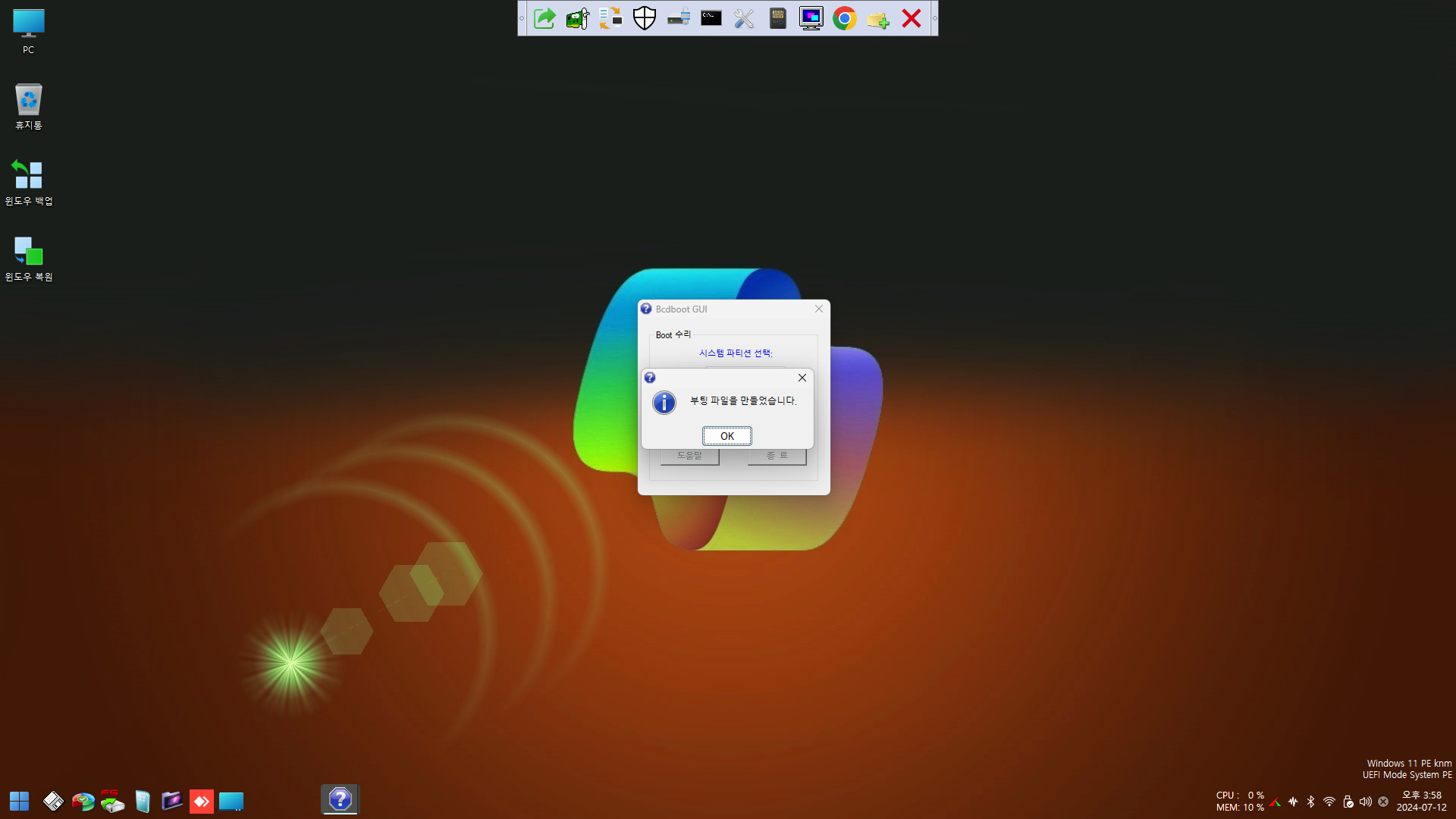
Task: Launch AnyDesk red taskbar icon
Action: 202,801
